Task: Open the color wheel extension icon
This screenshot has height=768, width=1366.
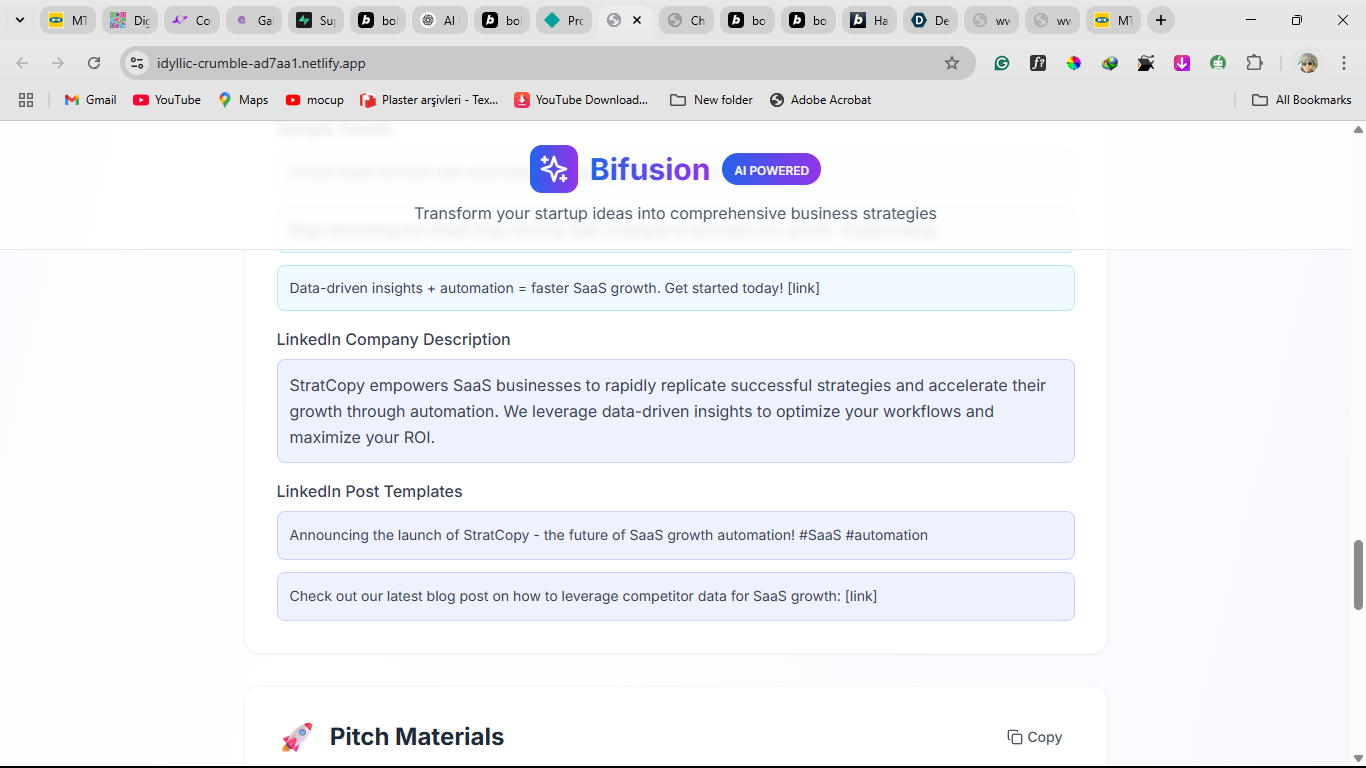Action: [x=1074, y=63]
